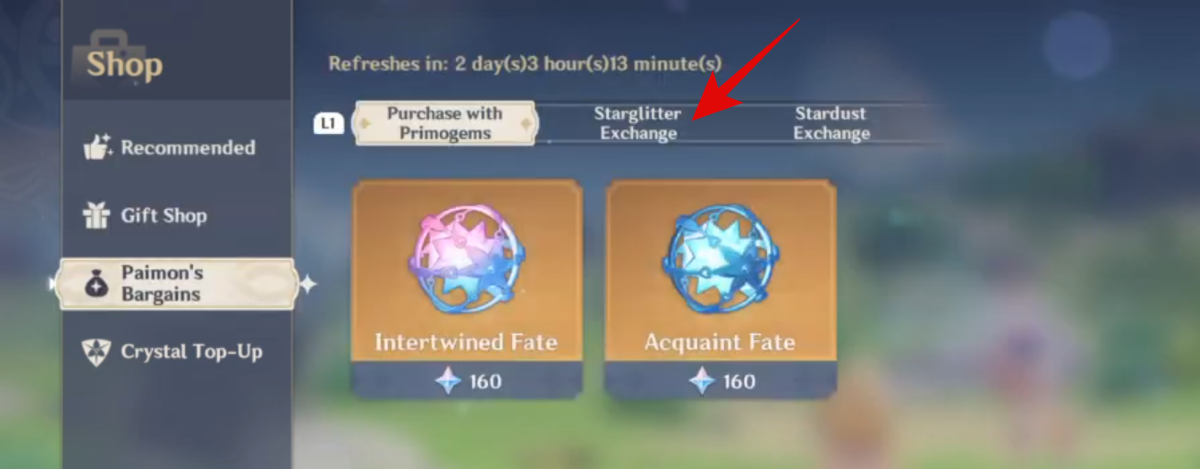
Task: Open the Crystal Top-Up section
Action: pyautogui.click(x=170, y=352)
